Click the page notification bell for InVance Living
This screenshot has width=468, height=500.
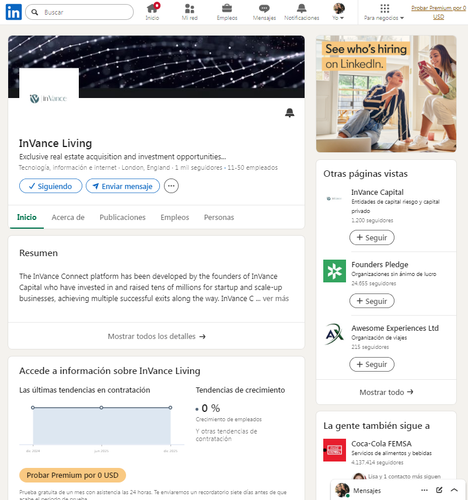(x=290, y=113)
